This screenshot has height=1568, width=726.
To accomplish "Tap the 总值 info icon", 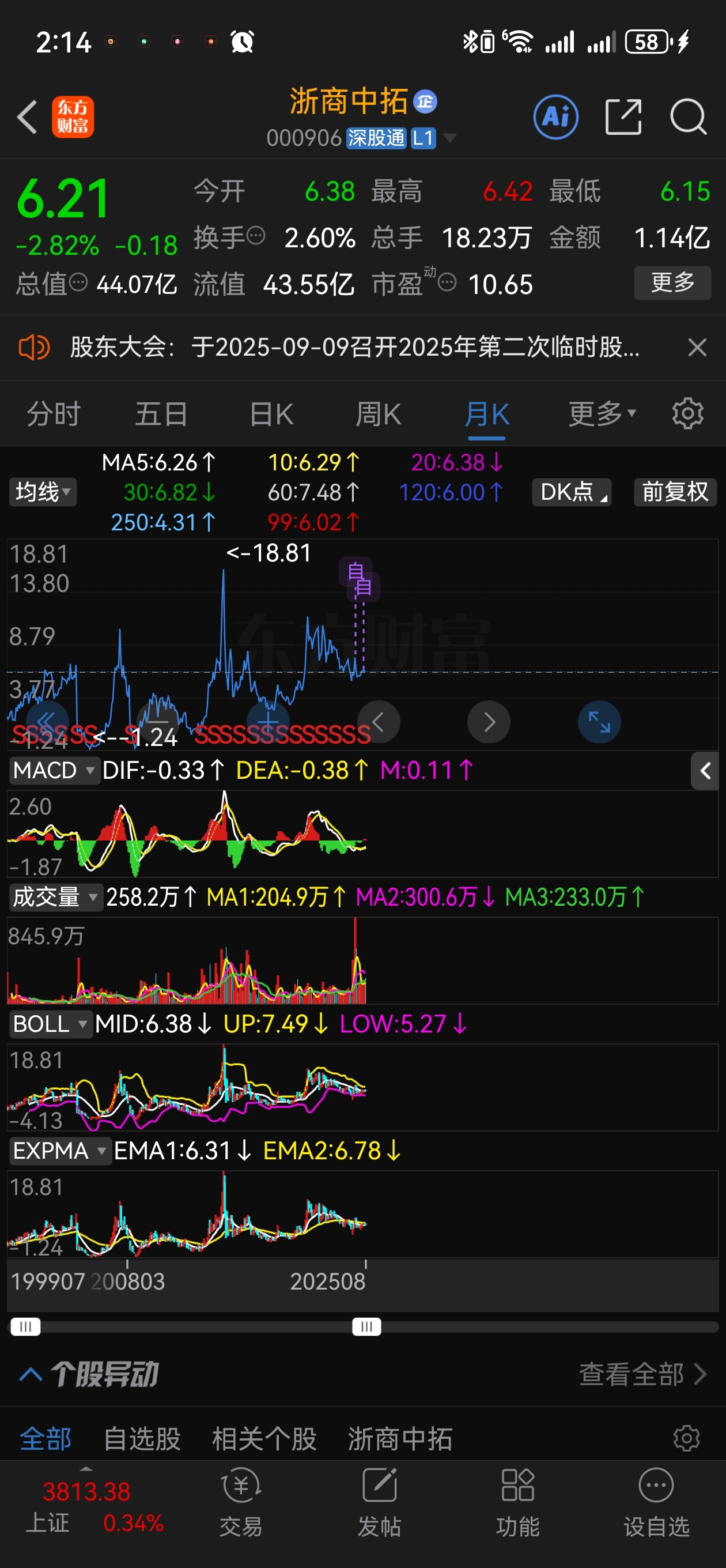I will [78, 282].
